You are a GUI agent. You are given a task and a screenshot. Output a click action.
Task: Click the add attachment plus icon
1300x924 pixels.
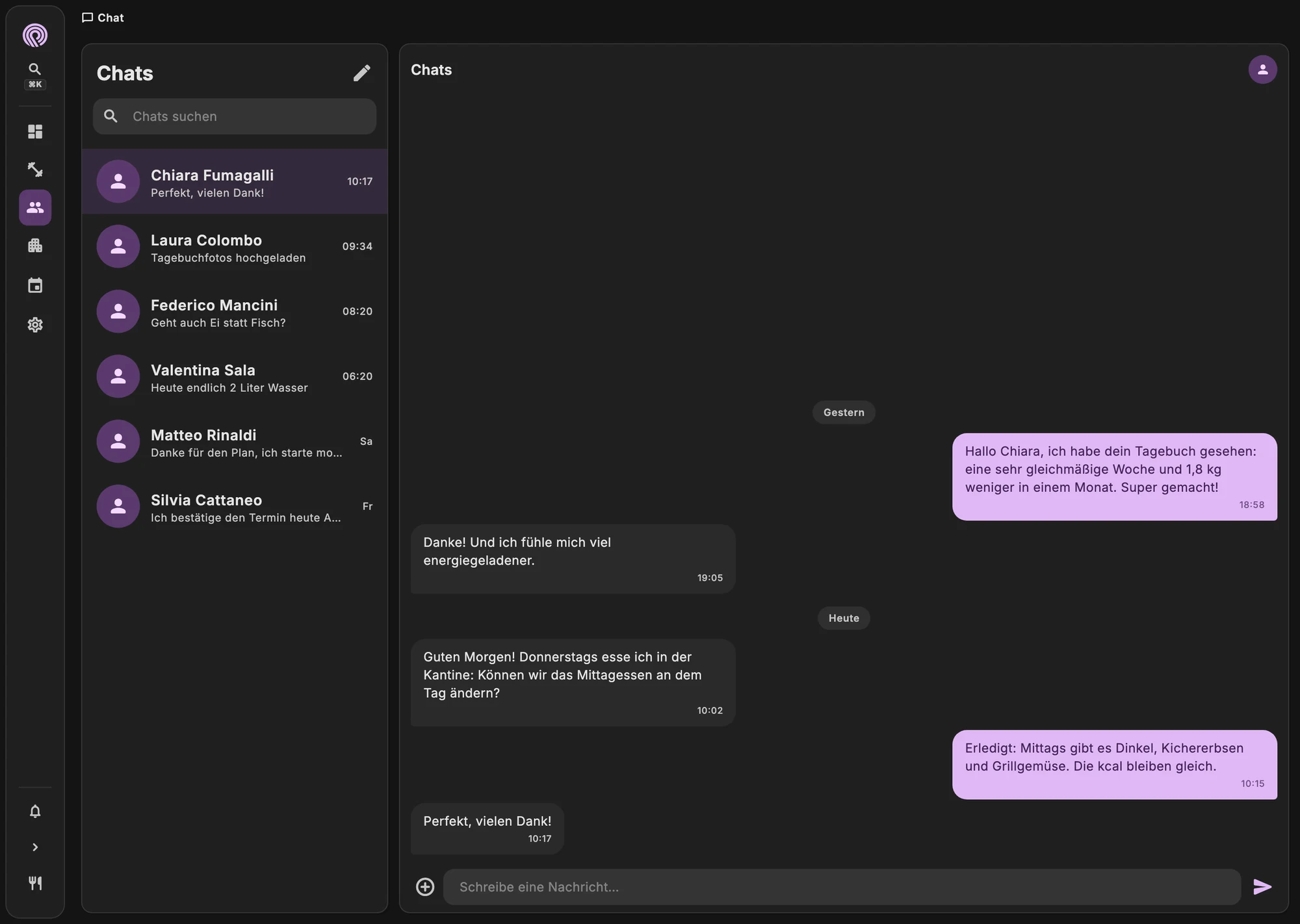425,887
